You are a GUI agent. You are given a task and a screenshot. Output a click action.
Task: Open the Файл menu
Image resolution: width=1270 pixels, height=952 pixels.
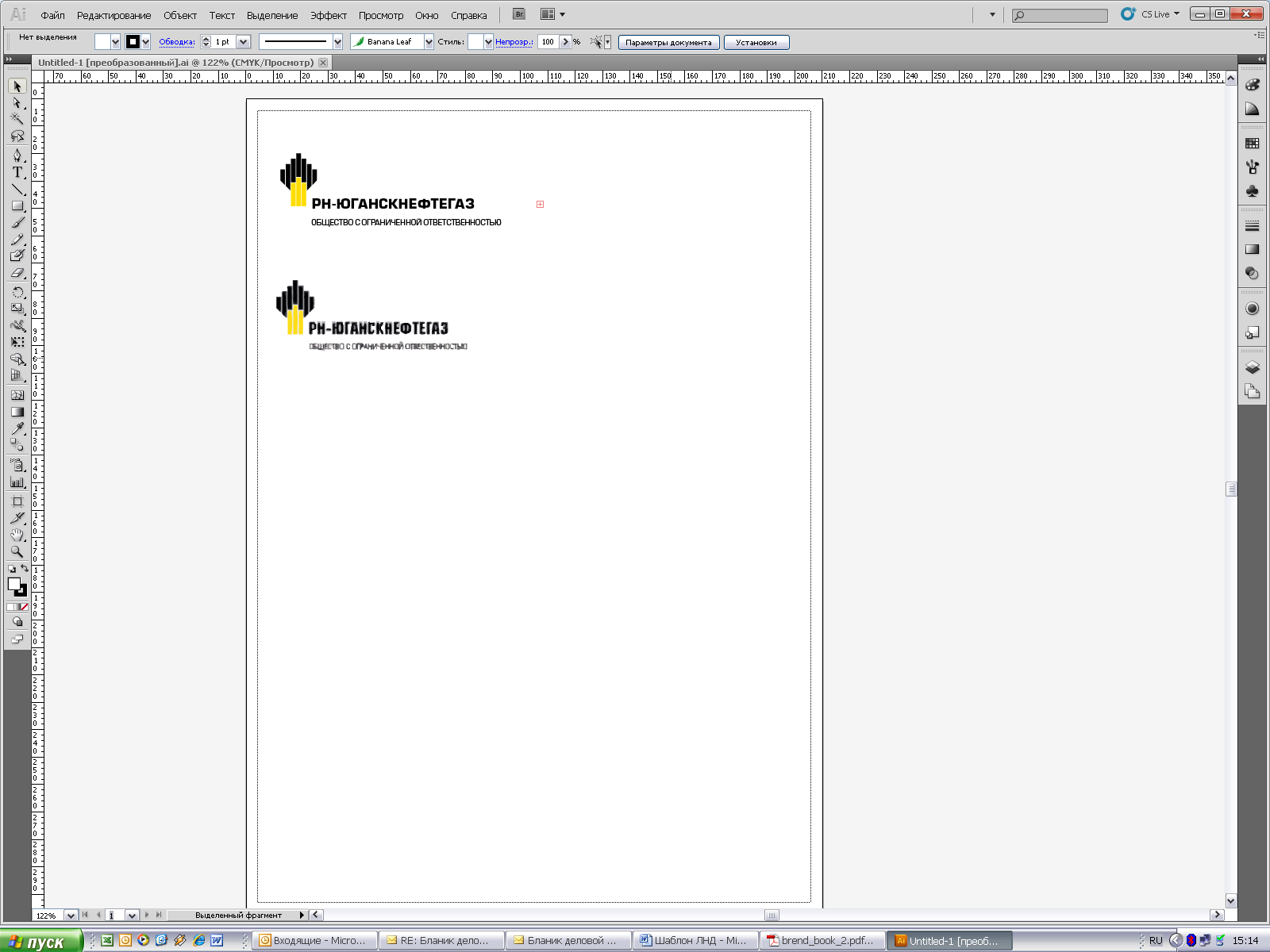pyautogui.click(x=52, y=15)
